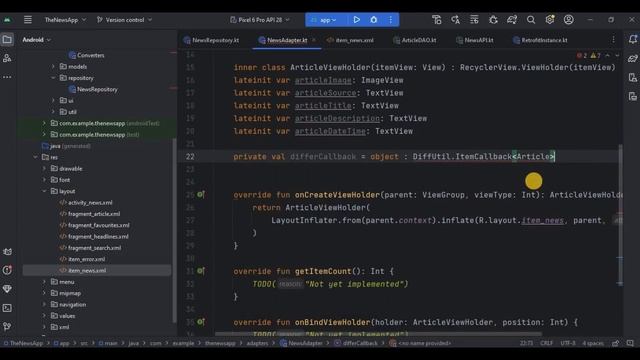
Task: Select NewsRepository file in tree
Action: click(x=93, y=89)
